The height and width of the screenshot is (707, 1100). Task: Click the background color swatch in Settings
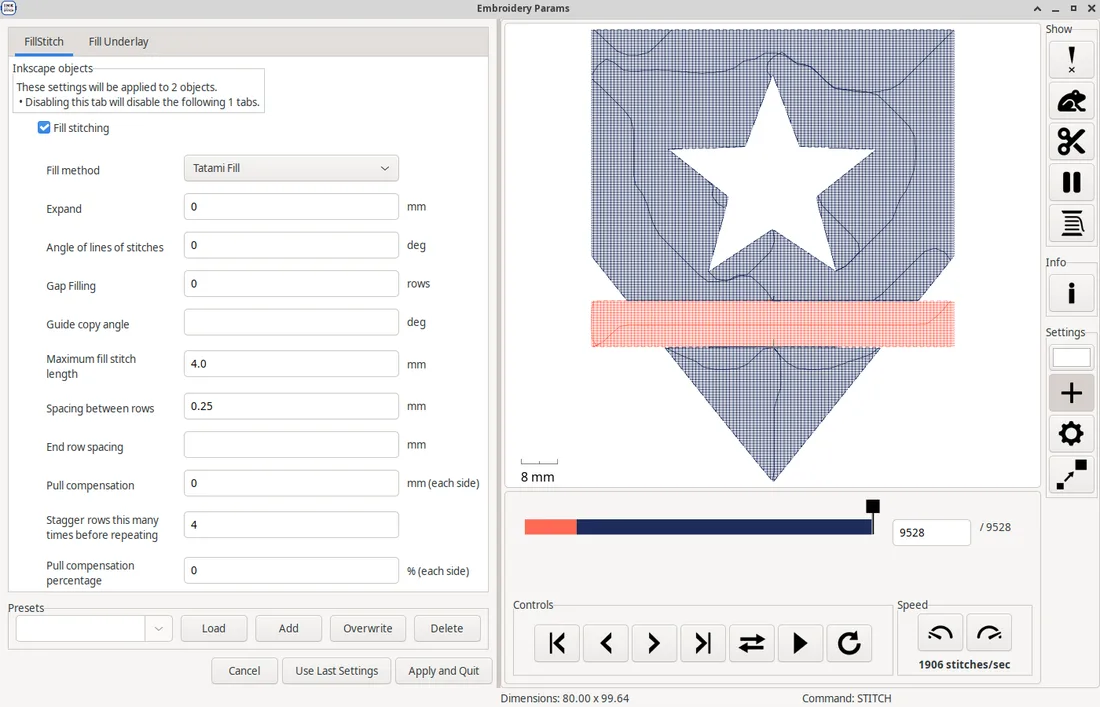coord(1071,357)
